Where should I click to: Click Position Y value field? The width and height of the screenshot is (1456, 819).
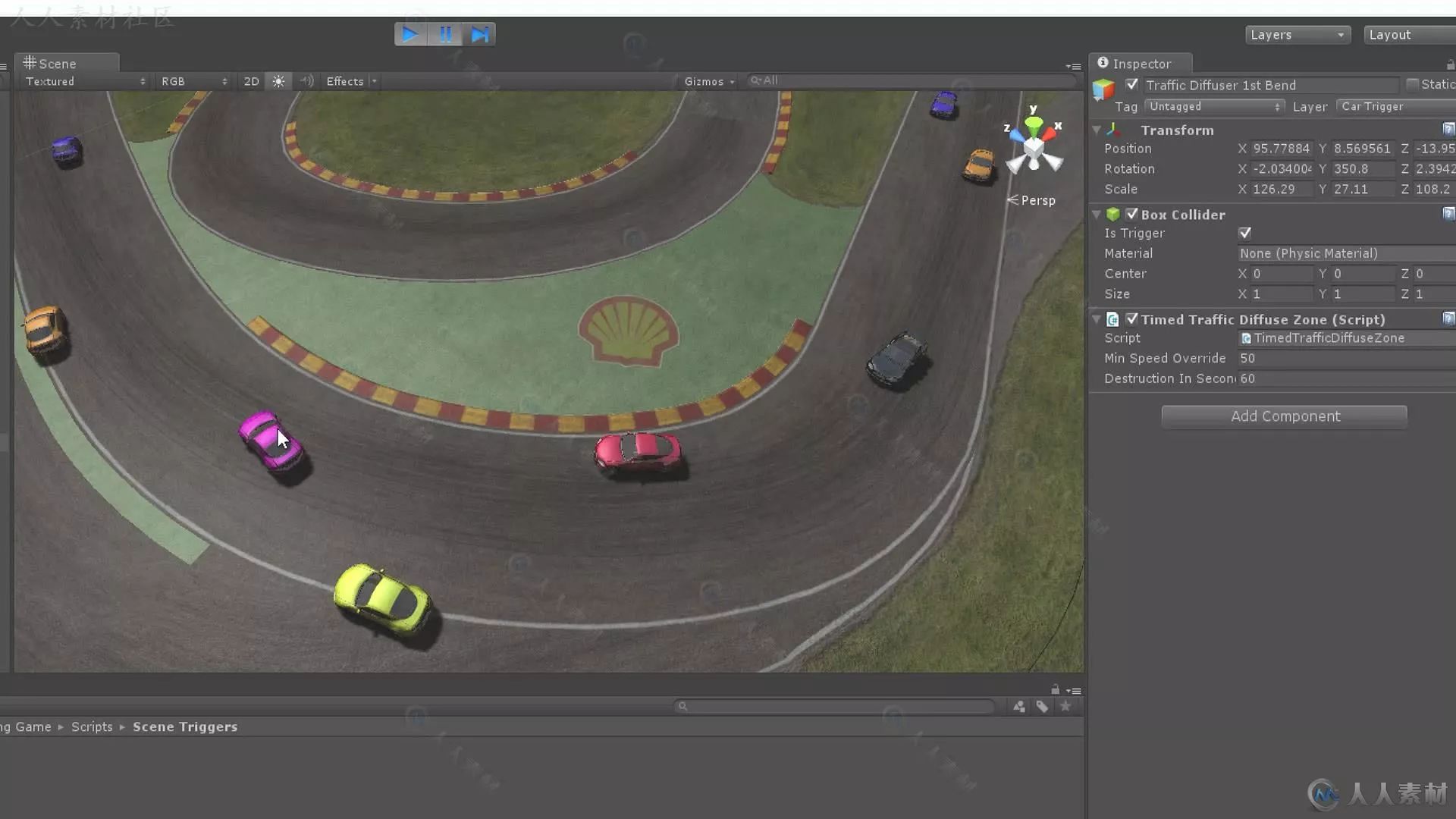[x=1363, y=149]
